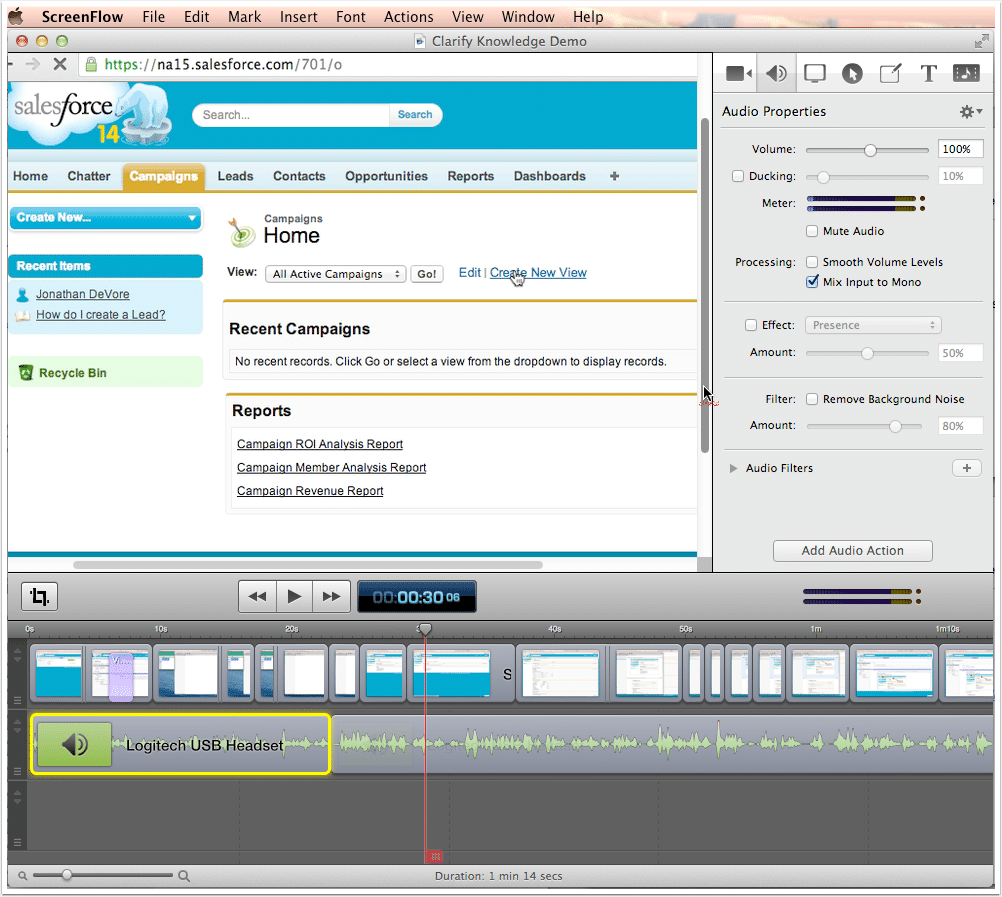The image size is (1002, 897).
Task: Open the Video Properties tab icon
Action: point(738,73)
